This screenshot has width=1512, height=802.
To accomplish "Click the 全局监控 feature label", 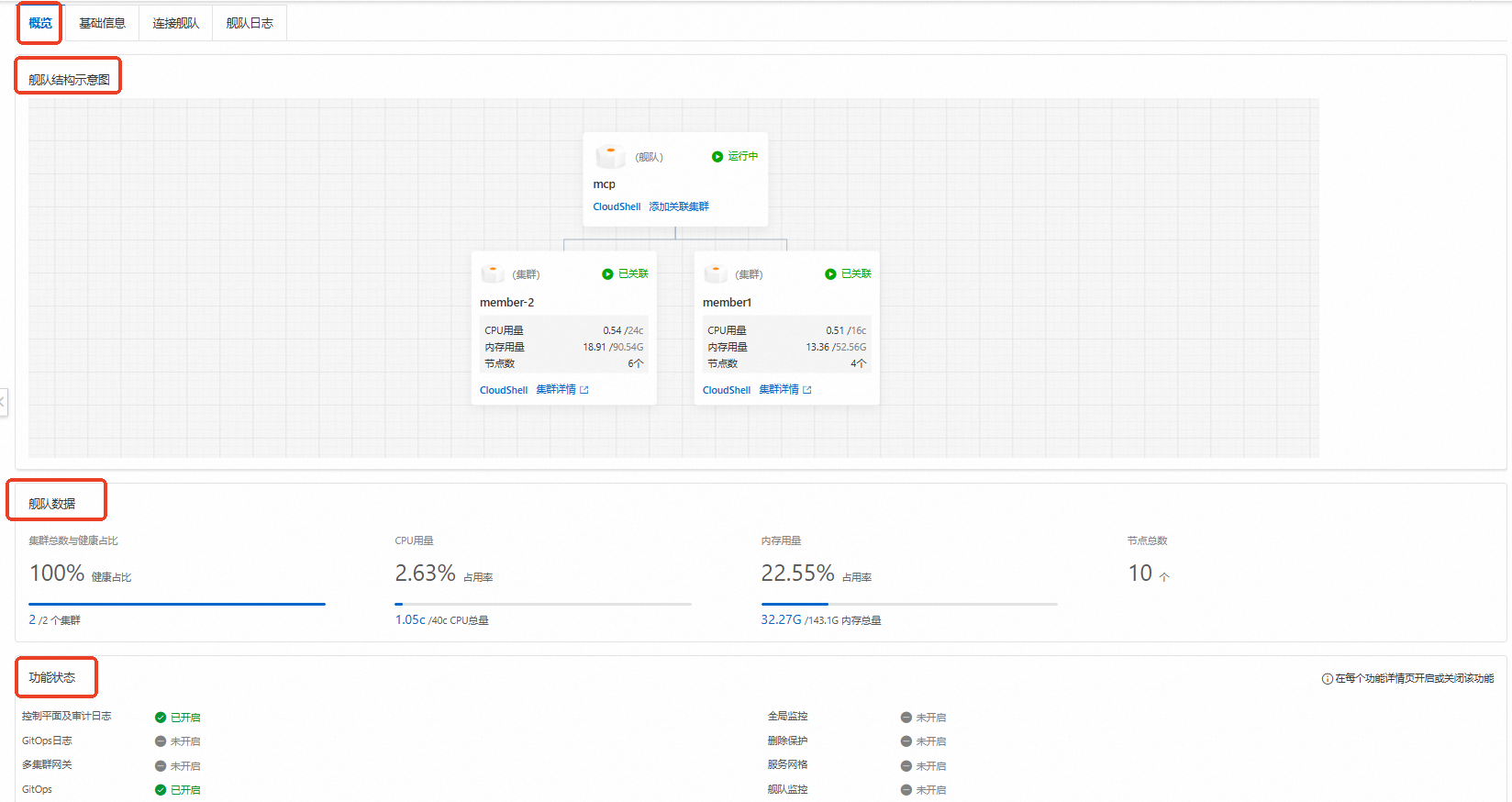I will click(x=787, y=716).
